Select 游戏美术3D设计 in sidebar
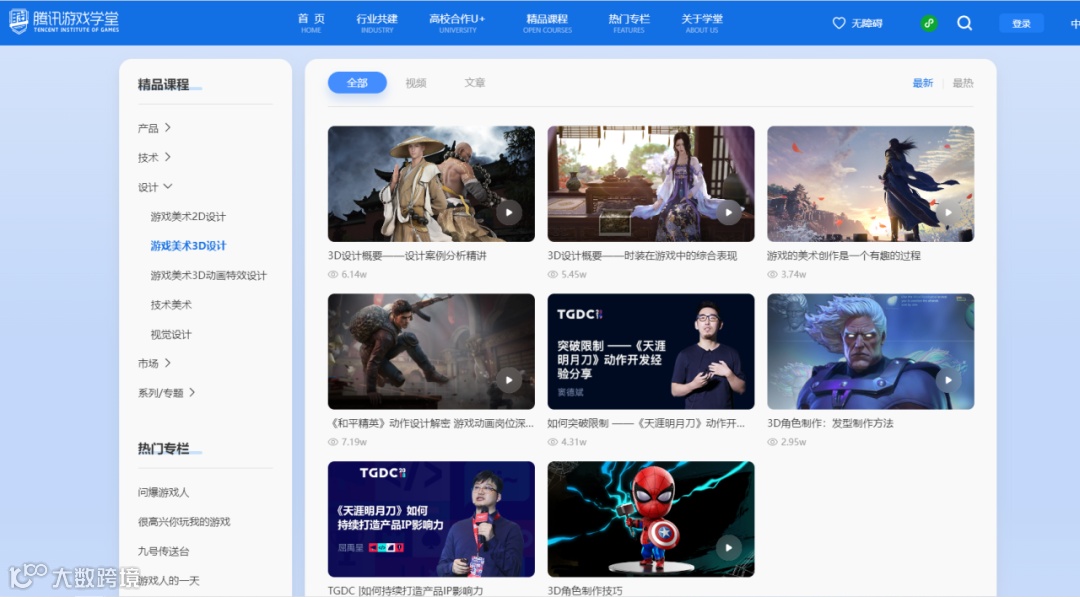This screenshot has width=1080, height=597. pyautogui.click(x=188, y=246)
